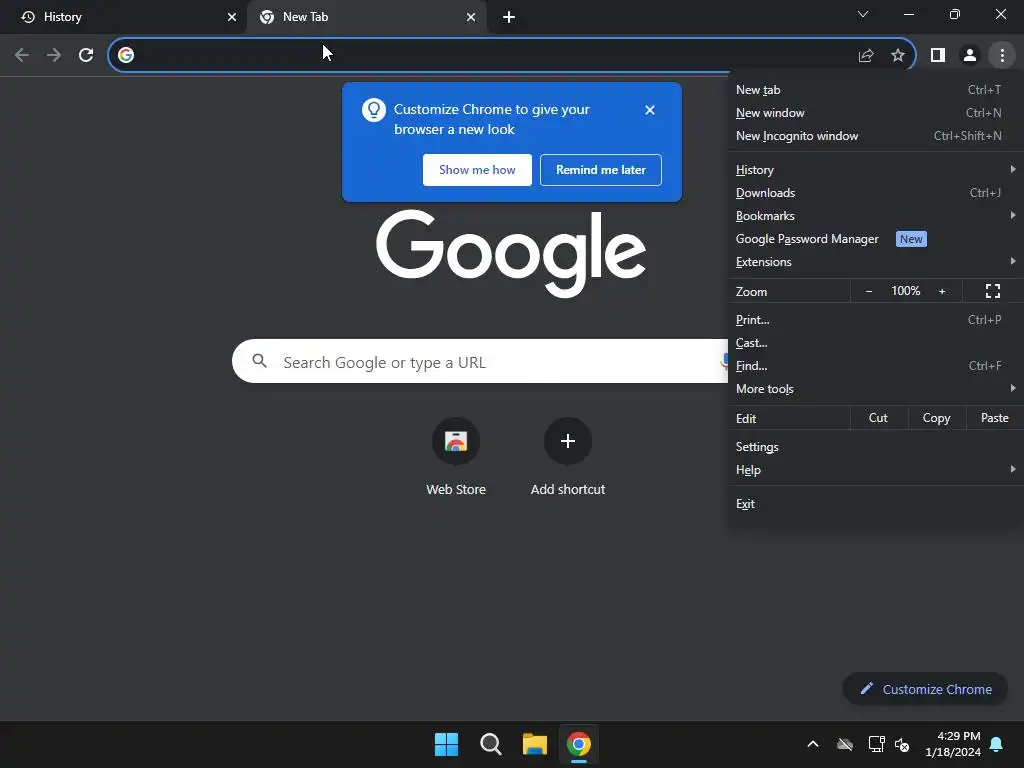Choose Cast from the menu
The height and width of the screenshot is (768, 1024).
point(875,343)
